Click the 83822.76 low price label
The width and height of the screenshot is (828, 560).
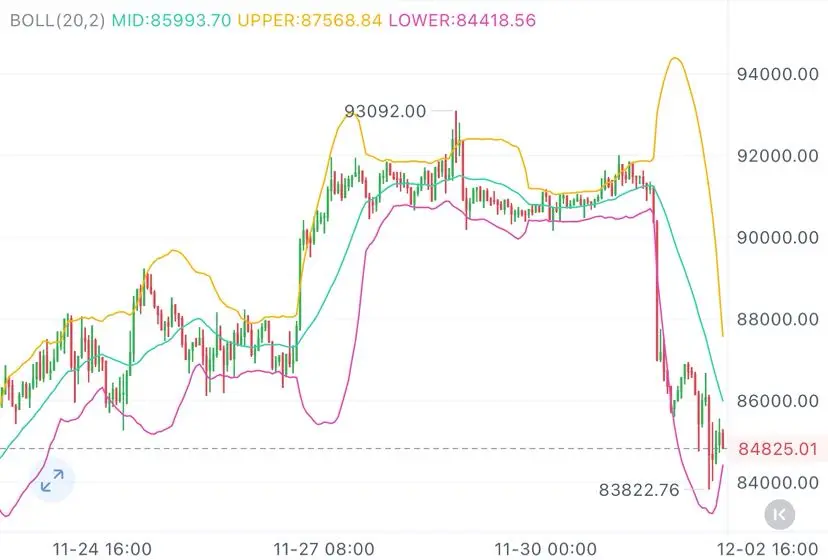[x=638, y=490]
